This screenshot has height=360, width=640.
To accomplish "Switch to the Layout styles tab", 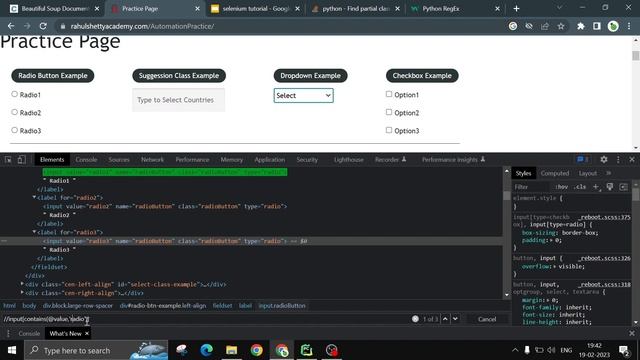I will 587,173.
